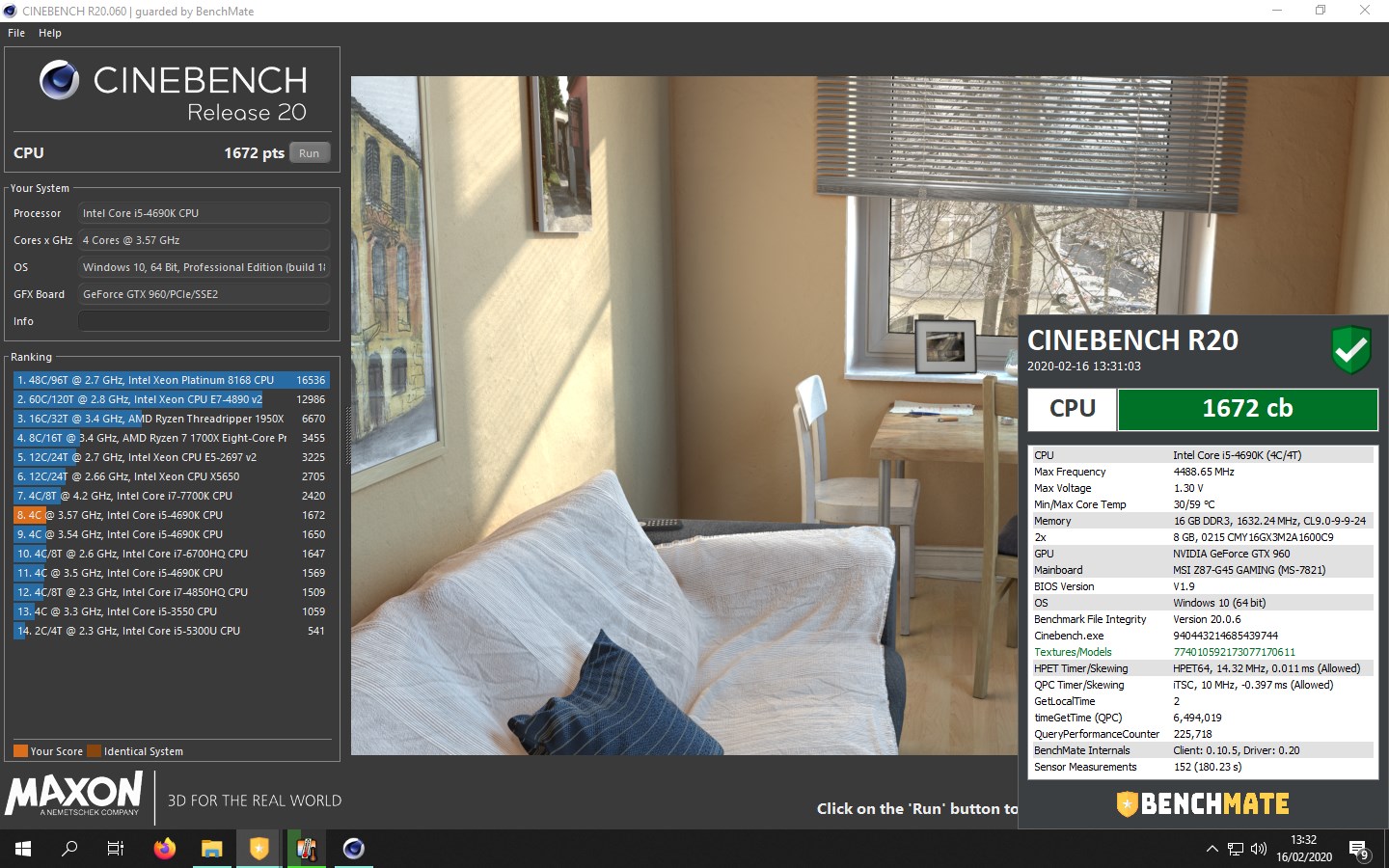This screenshot has height=868, width=1389.
Task: Click the Info input field
Action: [x=204, y=321]
